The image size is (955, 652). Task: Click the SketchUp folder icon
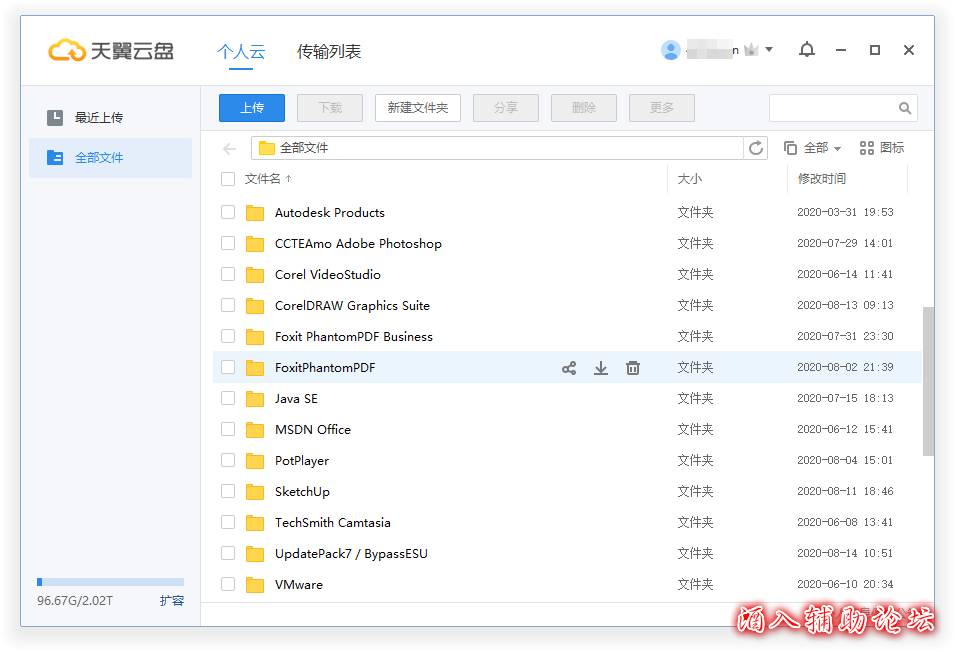pyautogui.click(x=255, y=492)
